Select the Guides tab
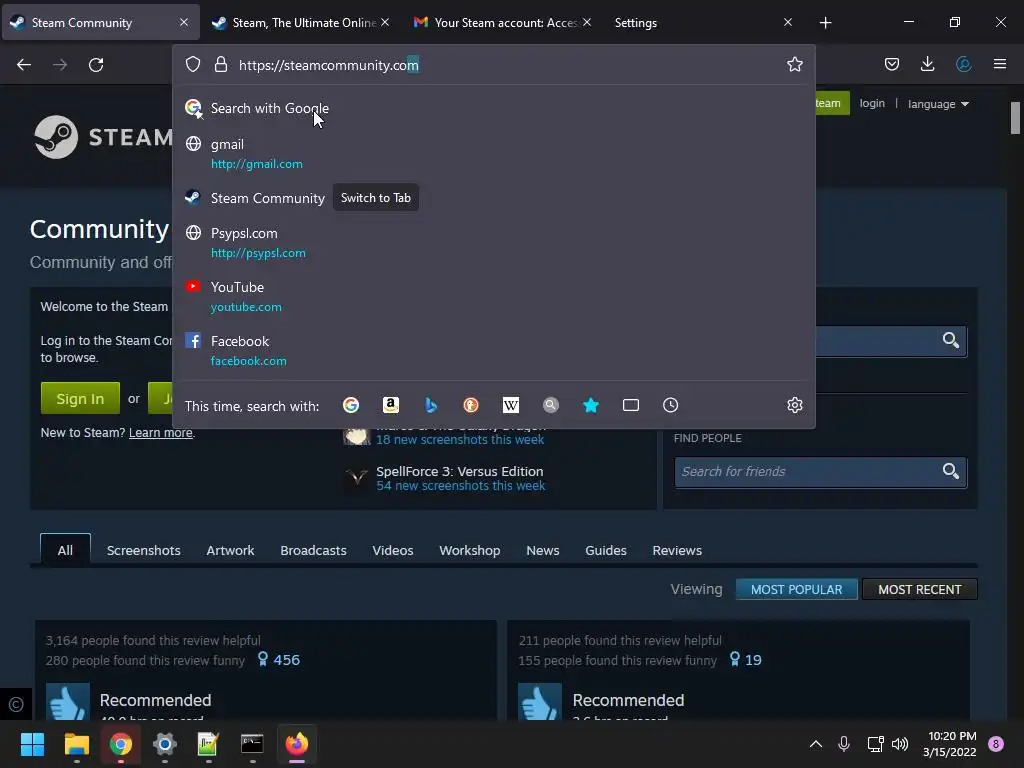The image size is (1024, 768). click(605, 551)
